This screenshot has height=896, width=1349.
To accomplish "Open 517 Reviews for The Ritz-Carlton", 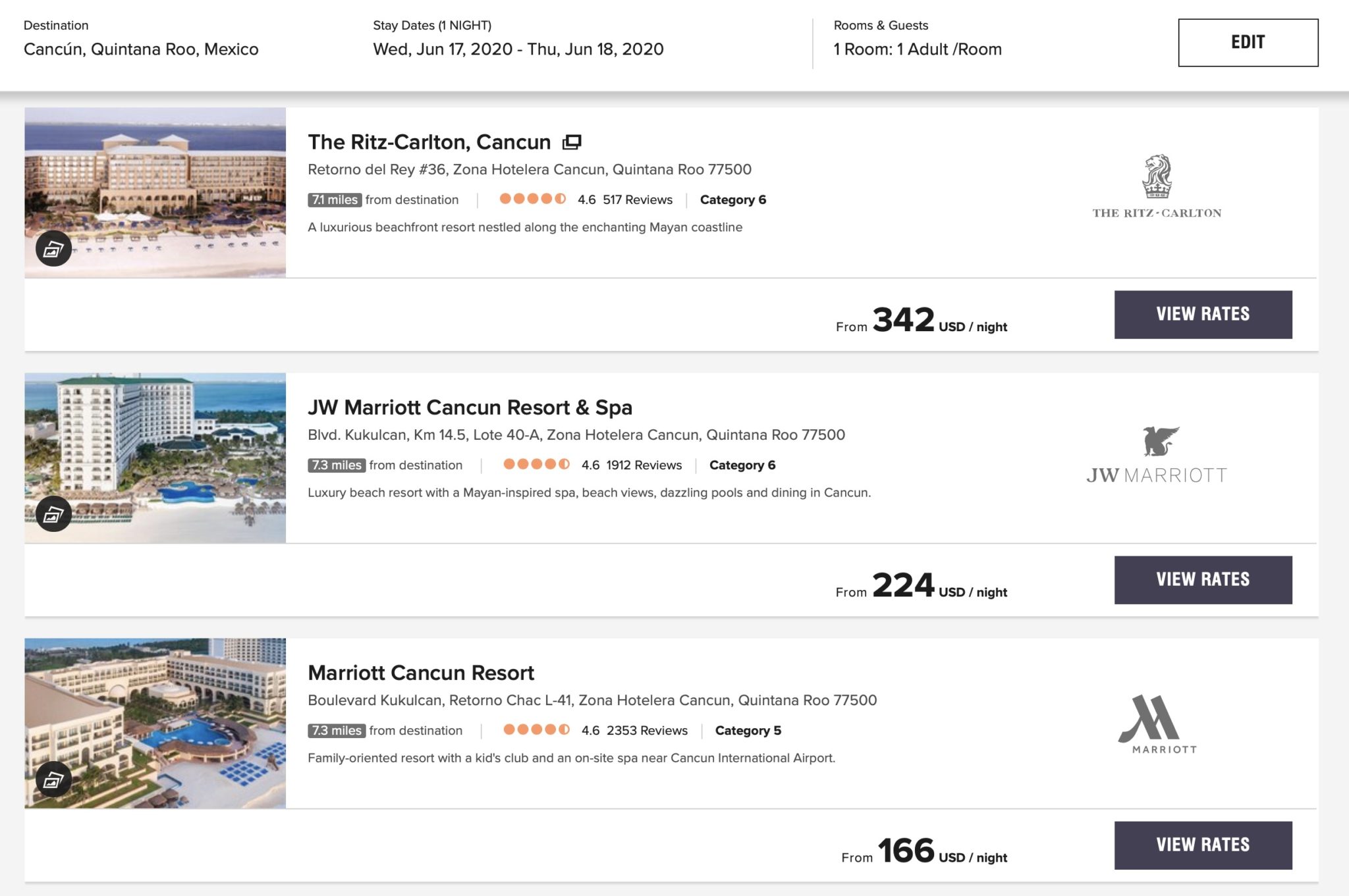I will click(636, 199).
